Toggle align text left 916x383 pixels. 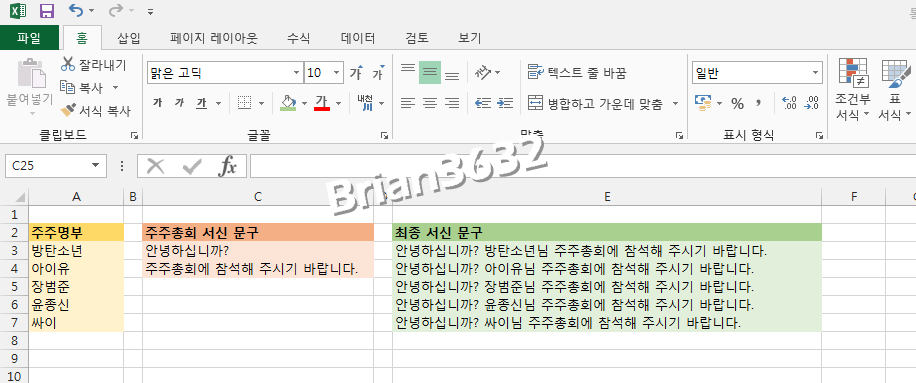point(408,103)
